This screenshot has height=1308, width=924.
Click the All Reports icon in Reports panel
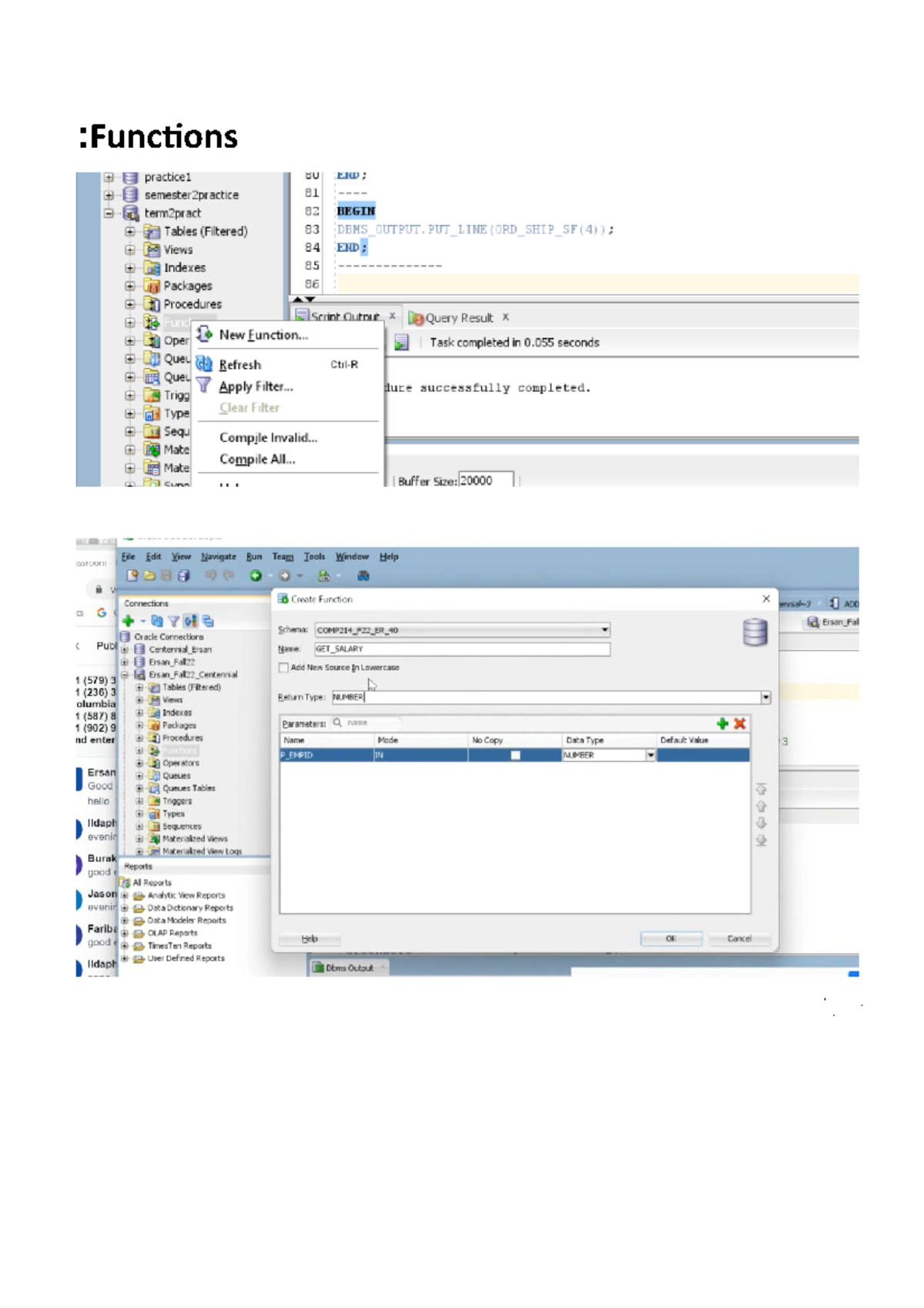[125, 883]
